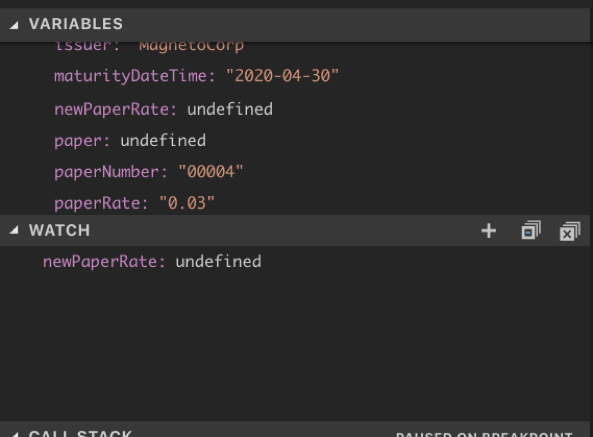Viewport: 593px width, 437px height.
Task: Add a new watch expression
Action: click(x=488, y=231)
